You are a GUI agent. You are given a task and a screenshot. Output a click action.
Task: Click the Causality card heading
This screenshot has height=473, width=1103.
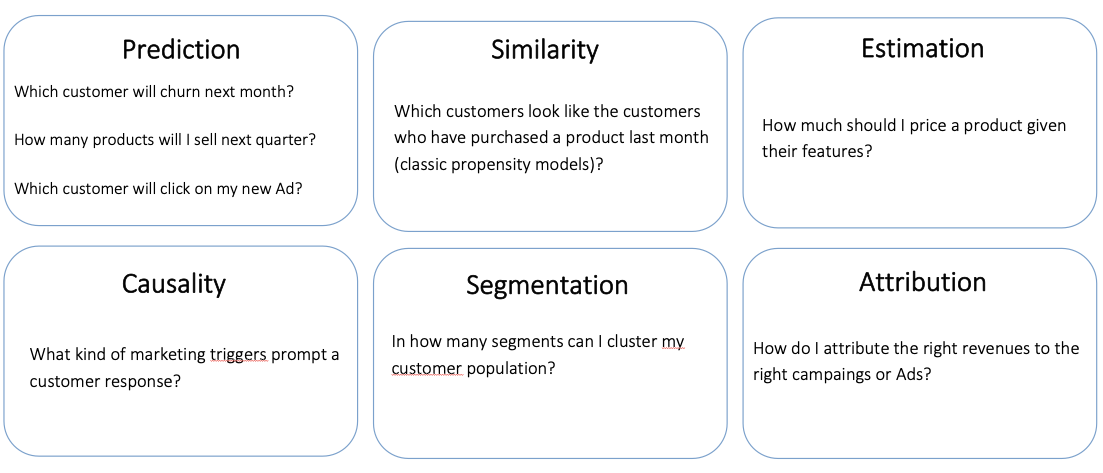(x=174, y=283)
